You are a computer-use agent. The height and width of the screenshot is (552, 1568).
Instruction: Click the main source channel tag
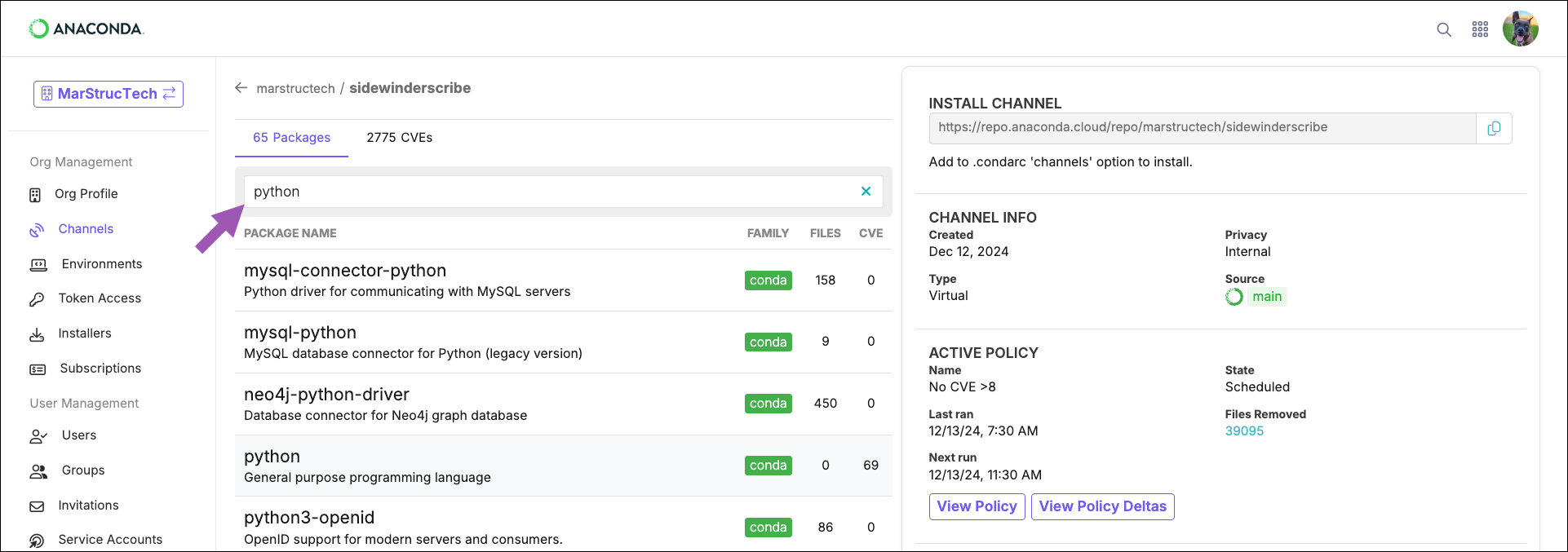pos(1267,297)
